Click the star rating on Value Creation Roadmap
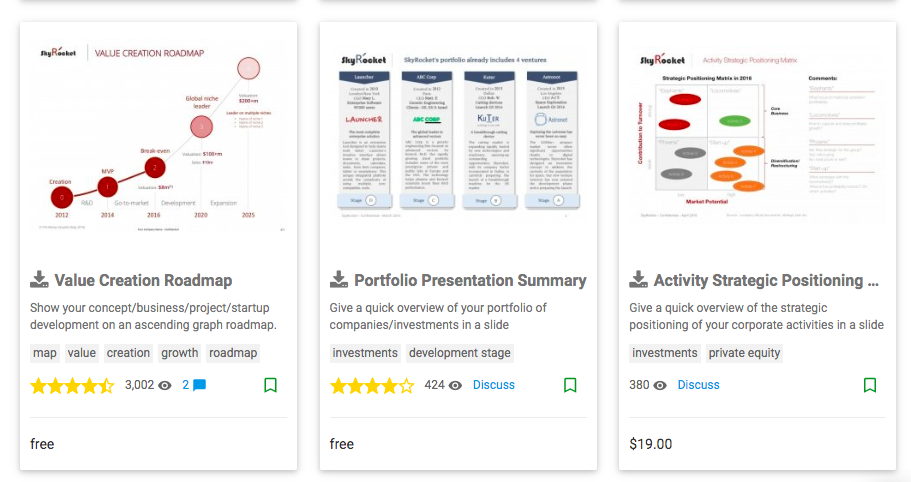Image resolution: width=911 pixels, height=482 pixels. tap(73, 386)
